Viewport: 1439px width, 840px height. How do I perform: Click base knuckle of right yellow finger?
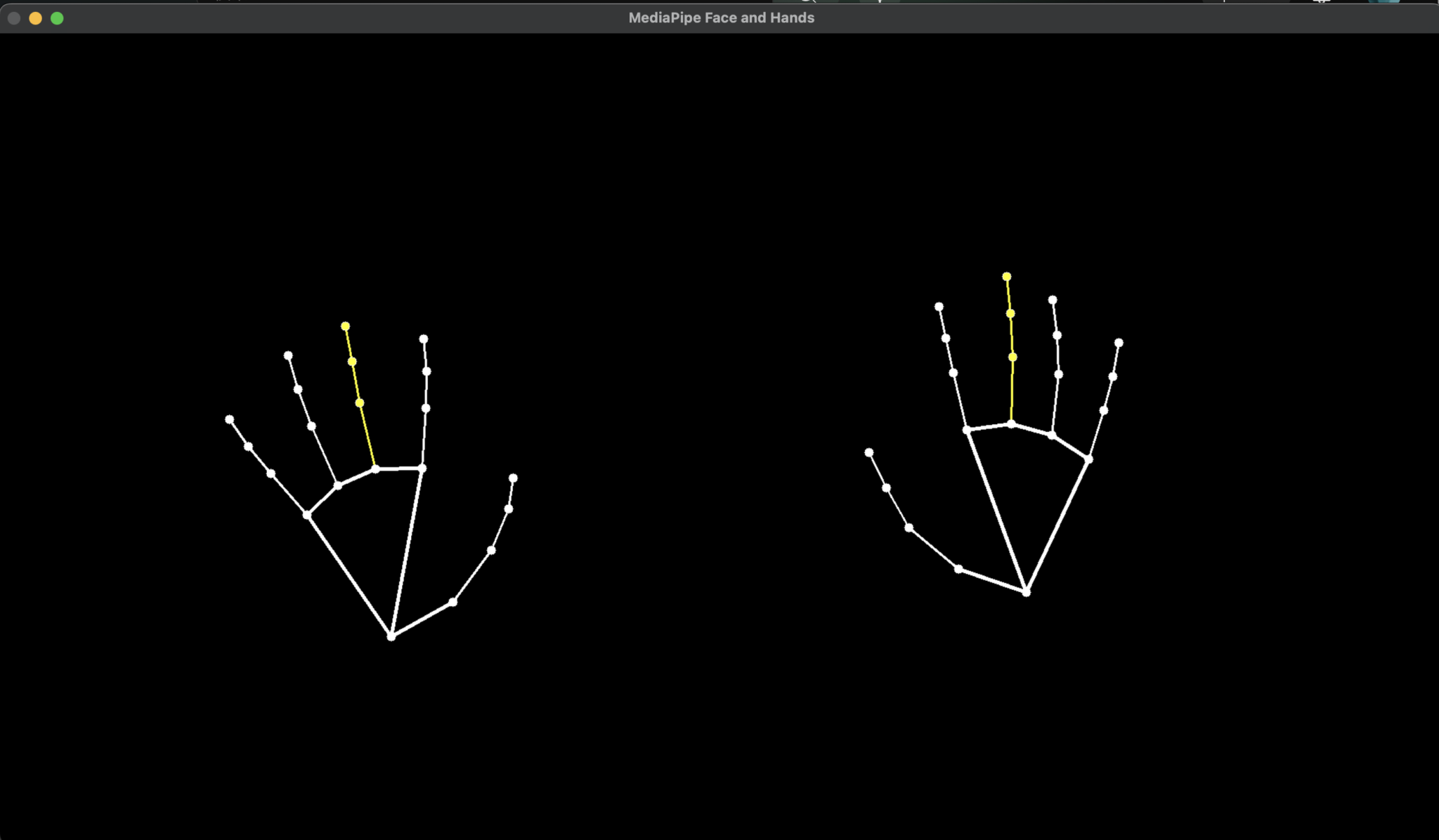(1011, 424)
